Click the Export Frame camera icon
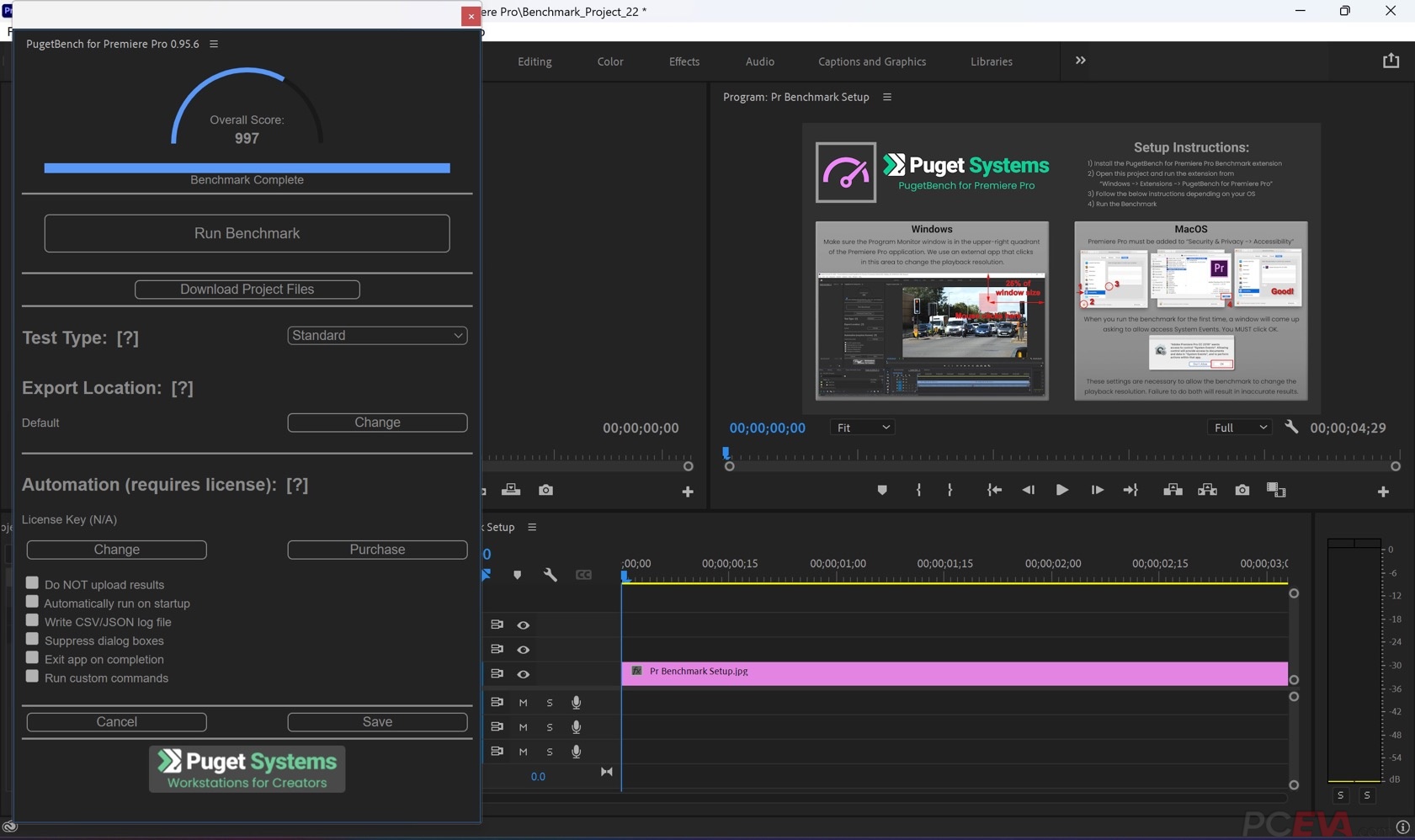This screenshot has height=840, width=1415. click(x=1242, y=490)
